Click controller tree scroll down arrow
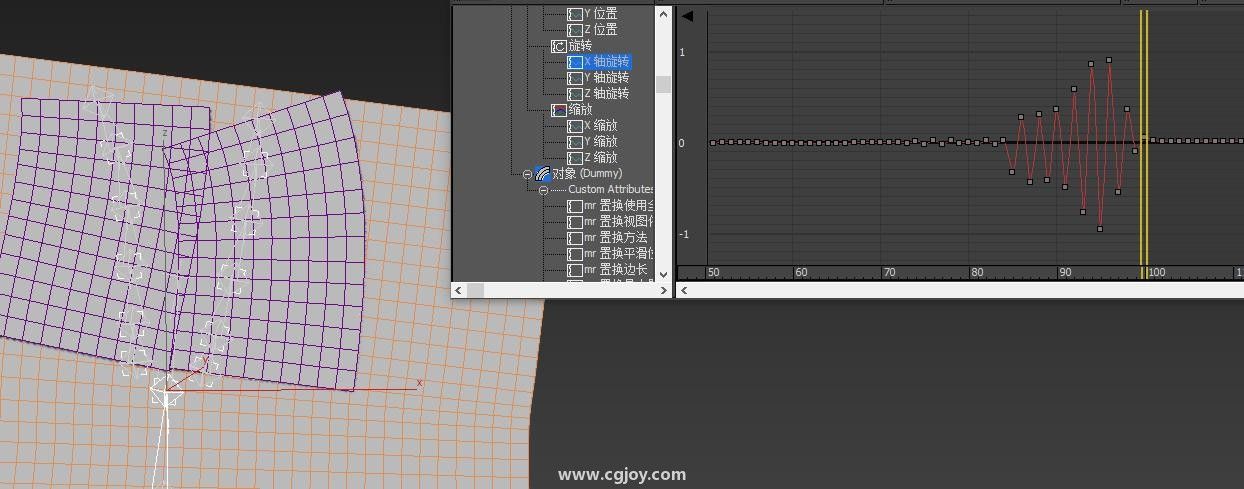Screen dimensions: 1244x489 (663, 273)
